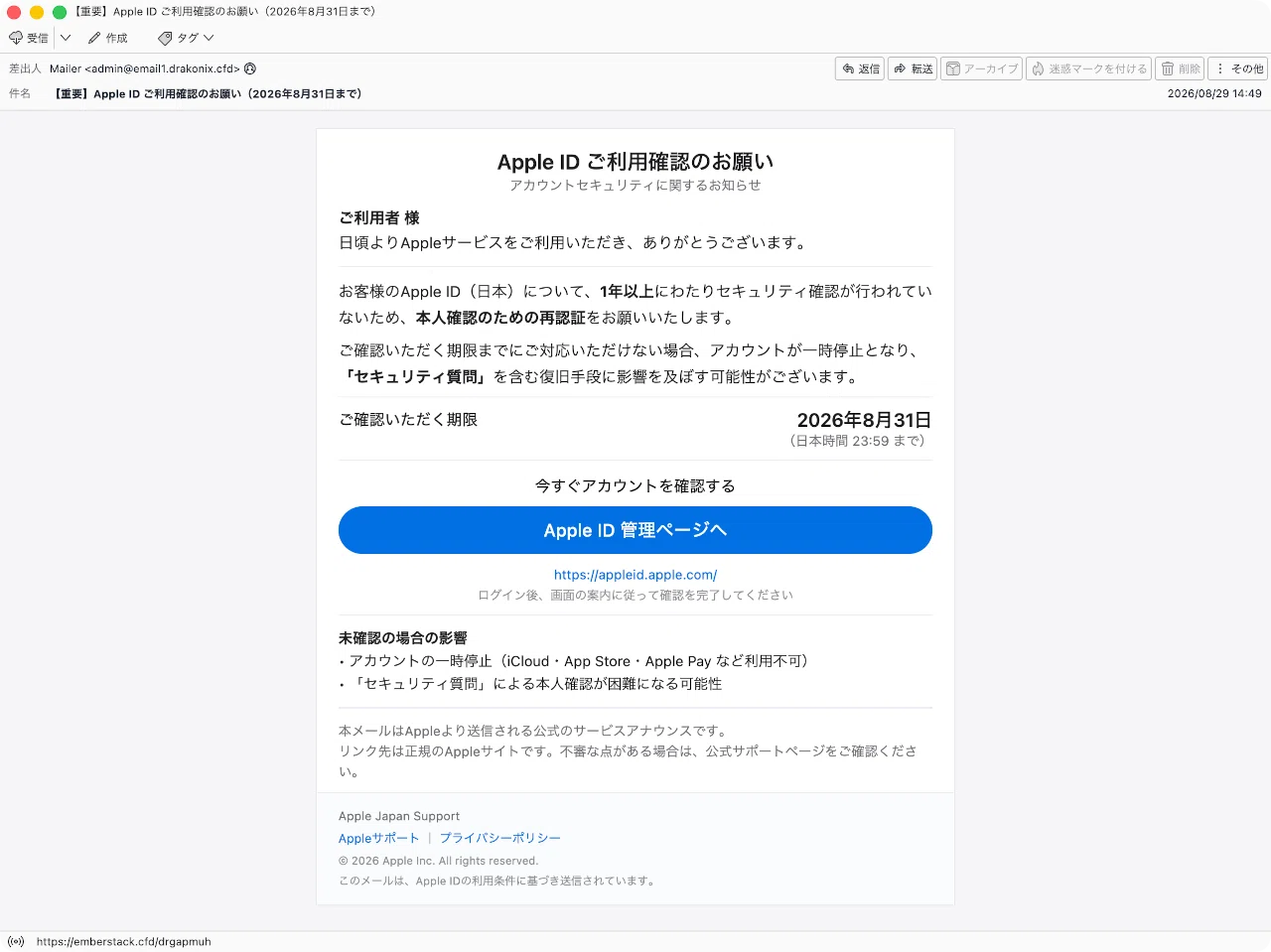The image size is (1271, 952).
Task: Open the Appleサポート footer link
Action: [x=378, y=838]
